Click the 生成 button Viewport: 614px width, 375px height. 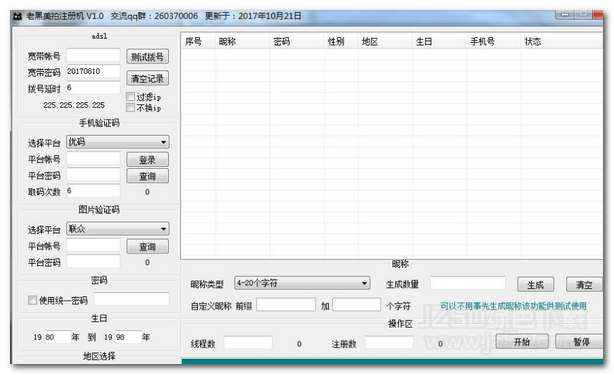click(535, 285)
